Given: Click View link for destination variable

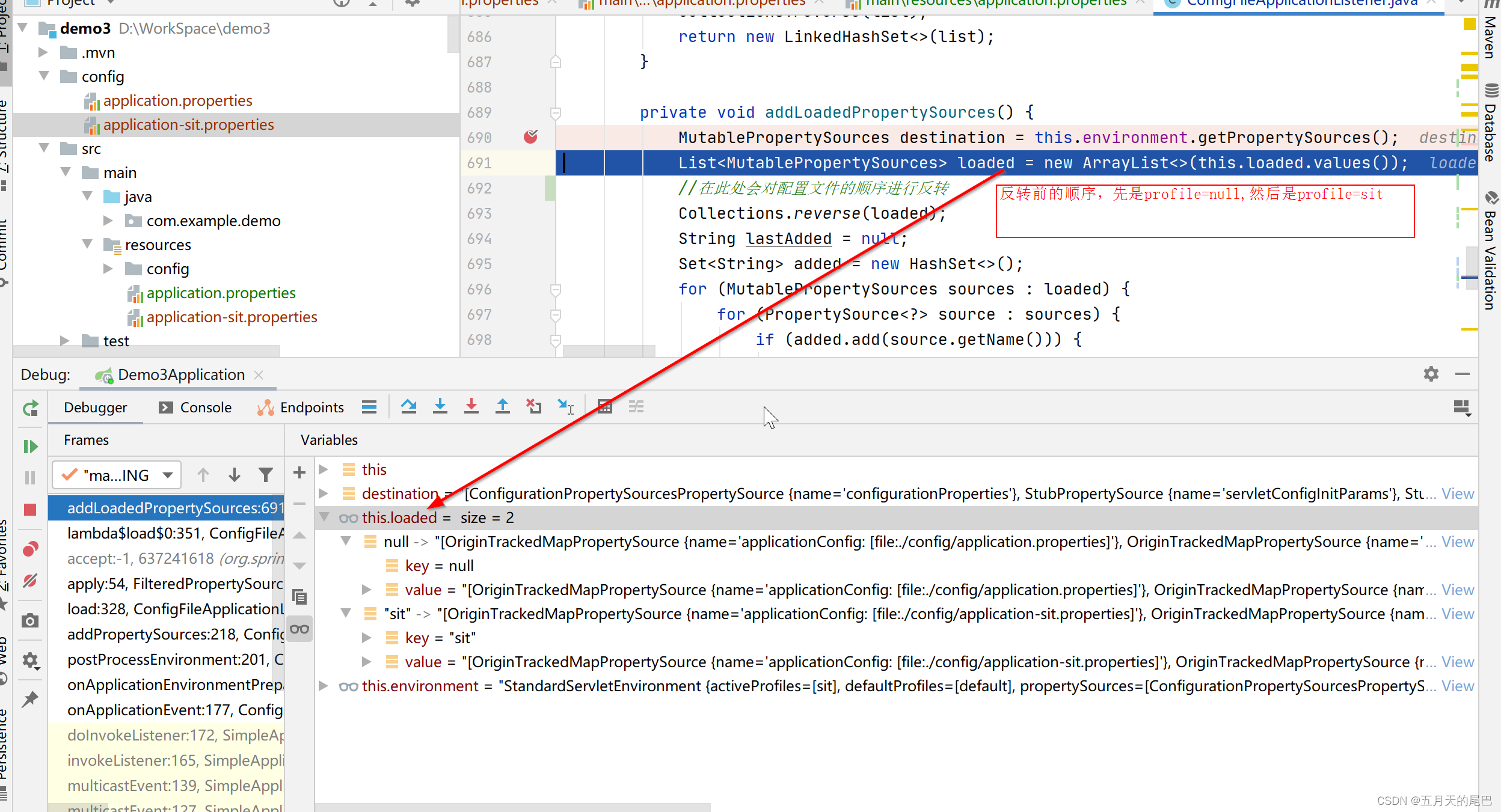Looking at the screenshot, I should (1457, 493).
